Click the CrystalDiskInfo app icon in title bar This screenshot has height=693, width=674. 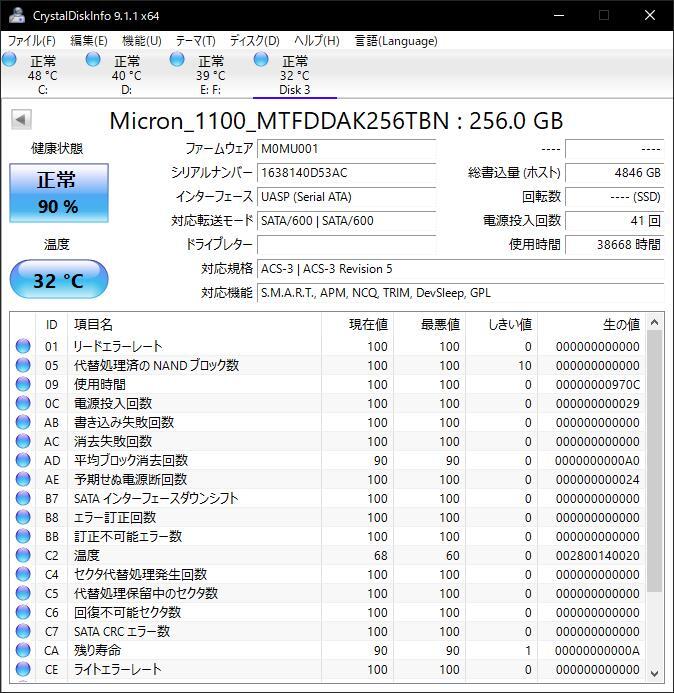pos(17,15)
